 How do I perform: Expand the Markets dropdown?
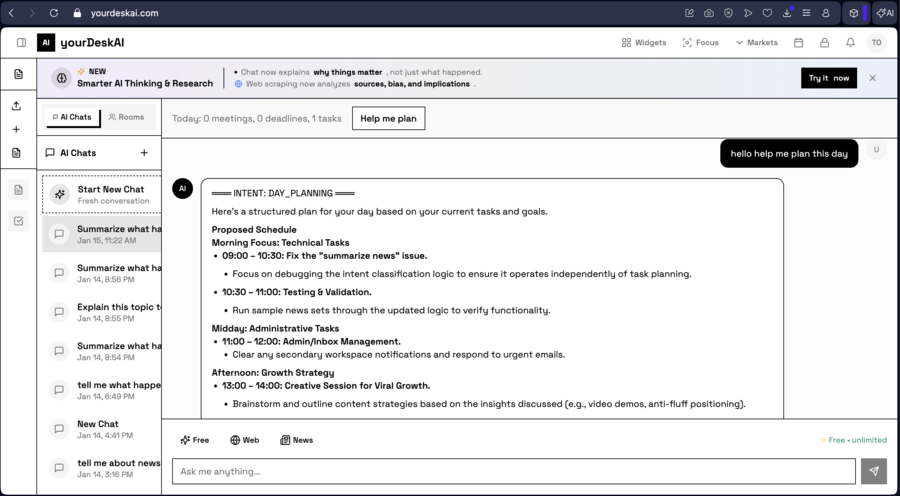pyautogui.click(x=756, y=43)
